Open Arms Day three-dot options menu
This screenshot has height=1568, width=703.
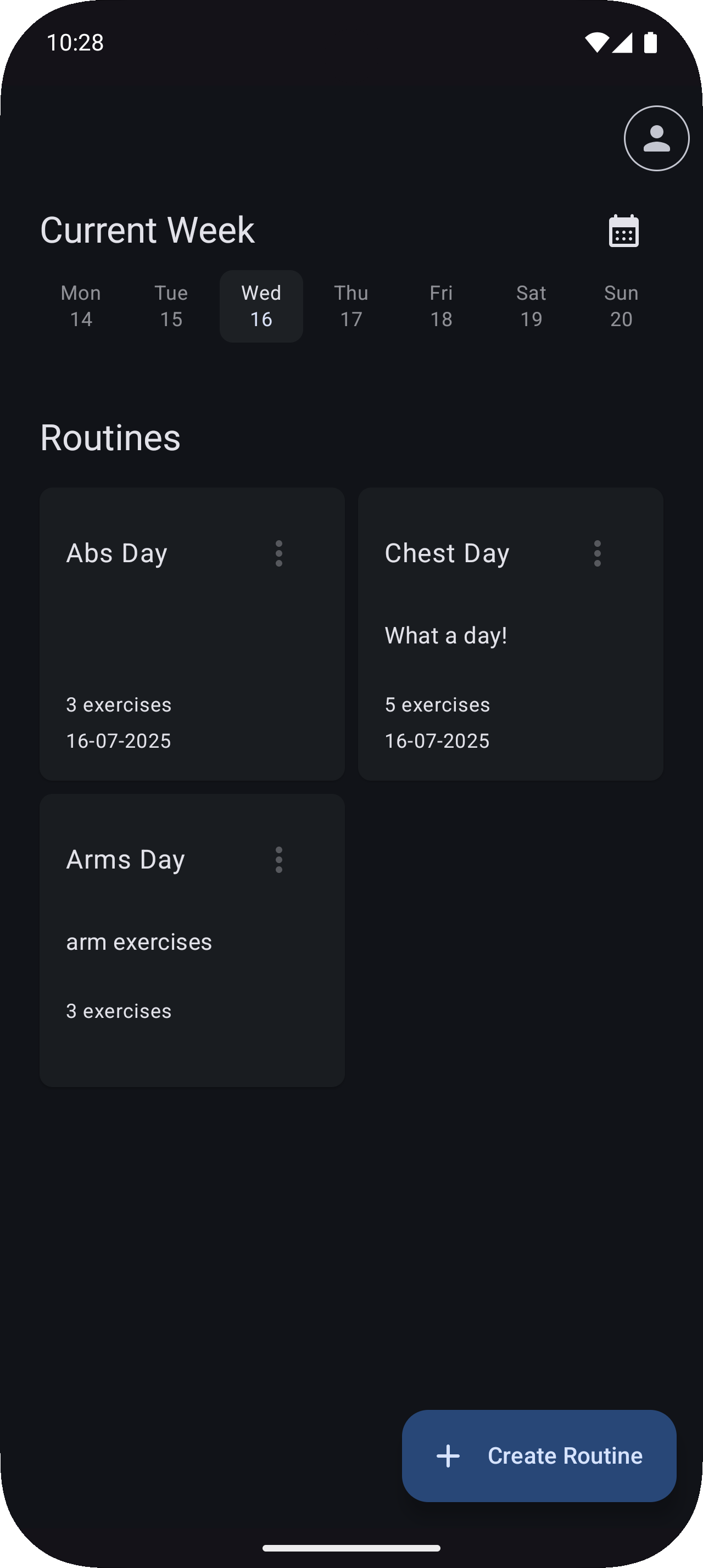click(279, 859)
